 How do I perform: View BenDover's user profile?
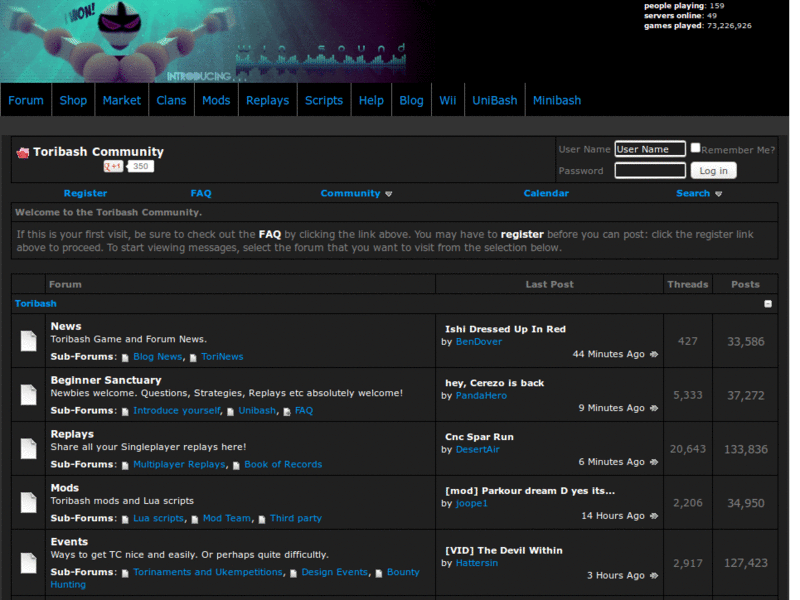479,342
